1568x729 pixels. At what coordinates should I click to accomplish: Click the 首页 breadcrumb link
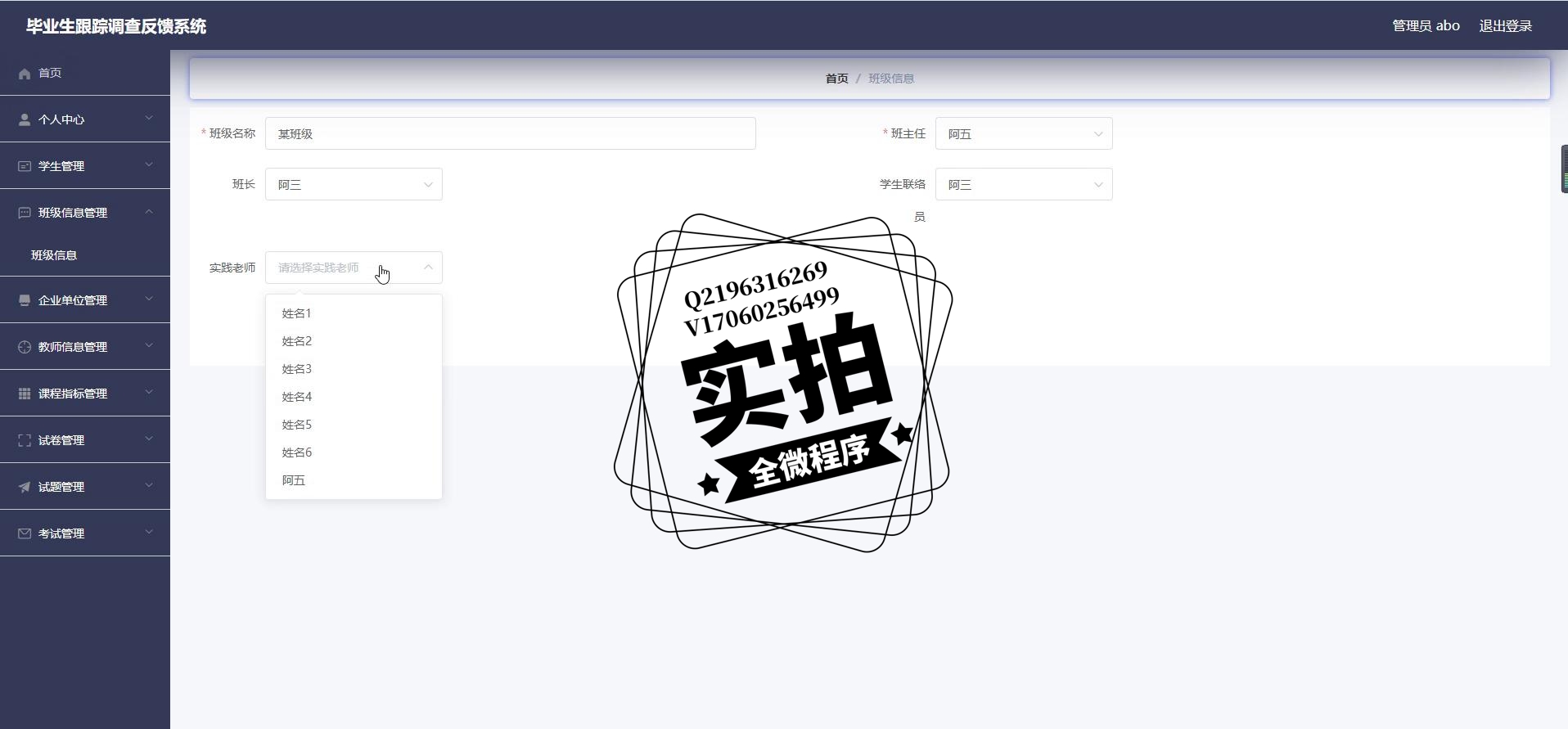(836, 79)
